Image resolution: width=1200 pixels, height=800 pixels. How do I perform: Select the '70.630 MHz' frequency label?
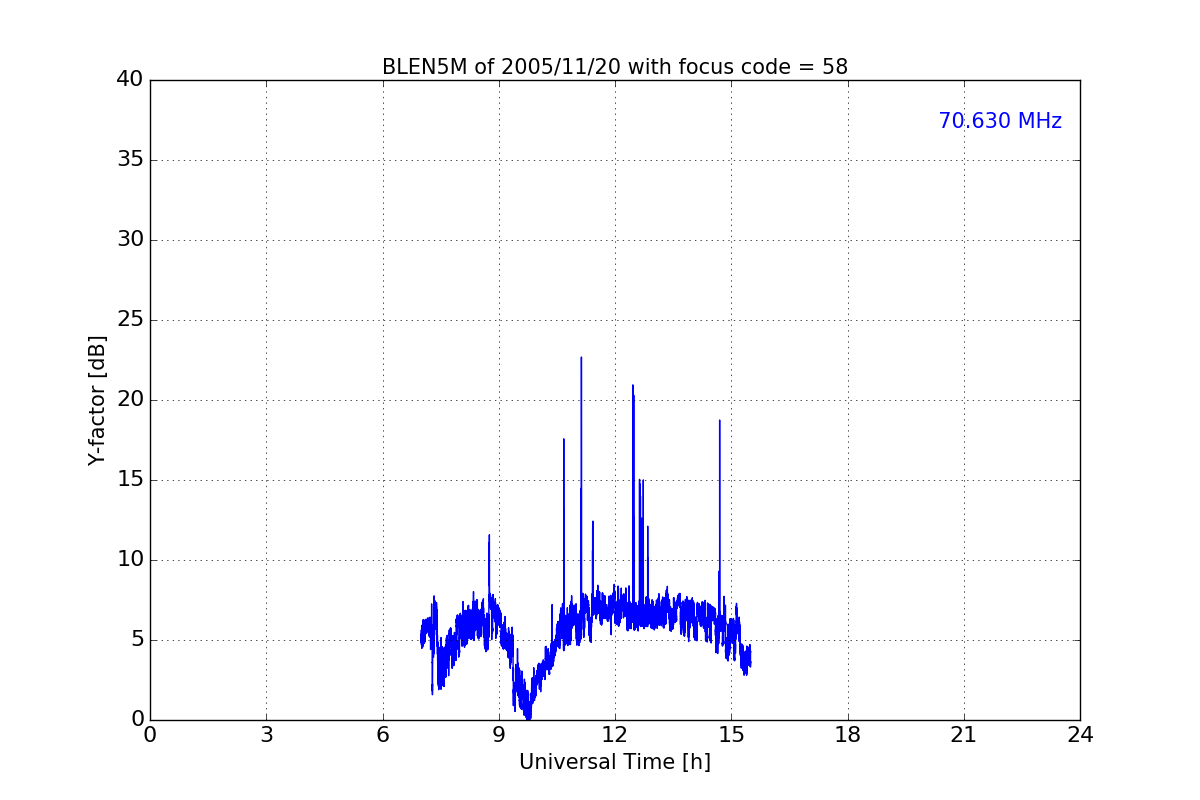[x=1000, y=121]
